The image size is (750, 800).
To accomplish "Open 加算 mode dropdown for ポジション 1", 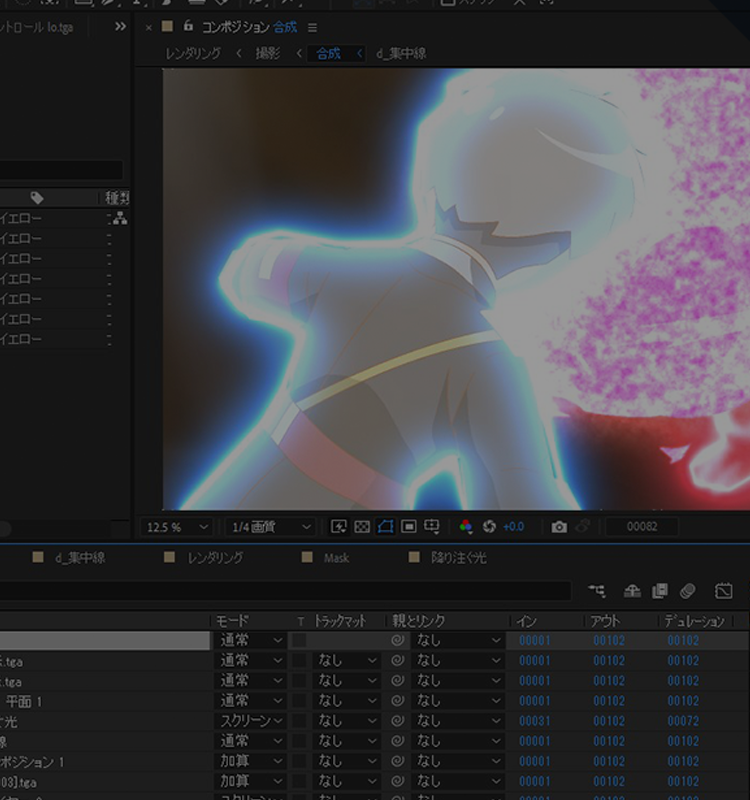I will tap(251, 761).
